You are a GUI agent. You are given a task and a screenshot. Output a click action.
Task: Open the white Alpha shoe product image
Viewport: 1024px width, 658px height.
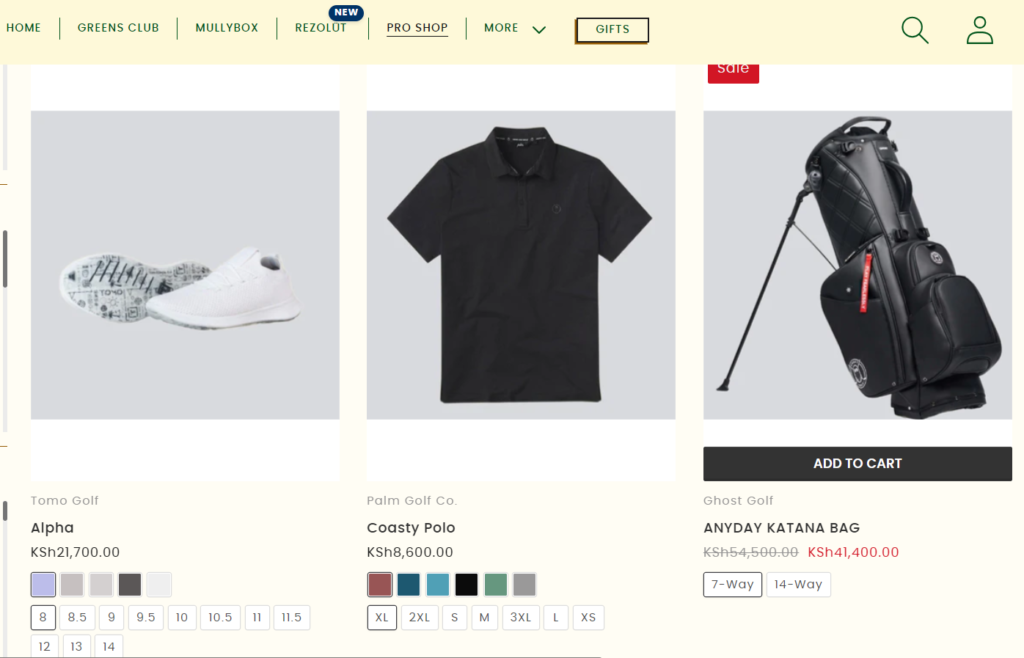tap(185, 265)
